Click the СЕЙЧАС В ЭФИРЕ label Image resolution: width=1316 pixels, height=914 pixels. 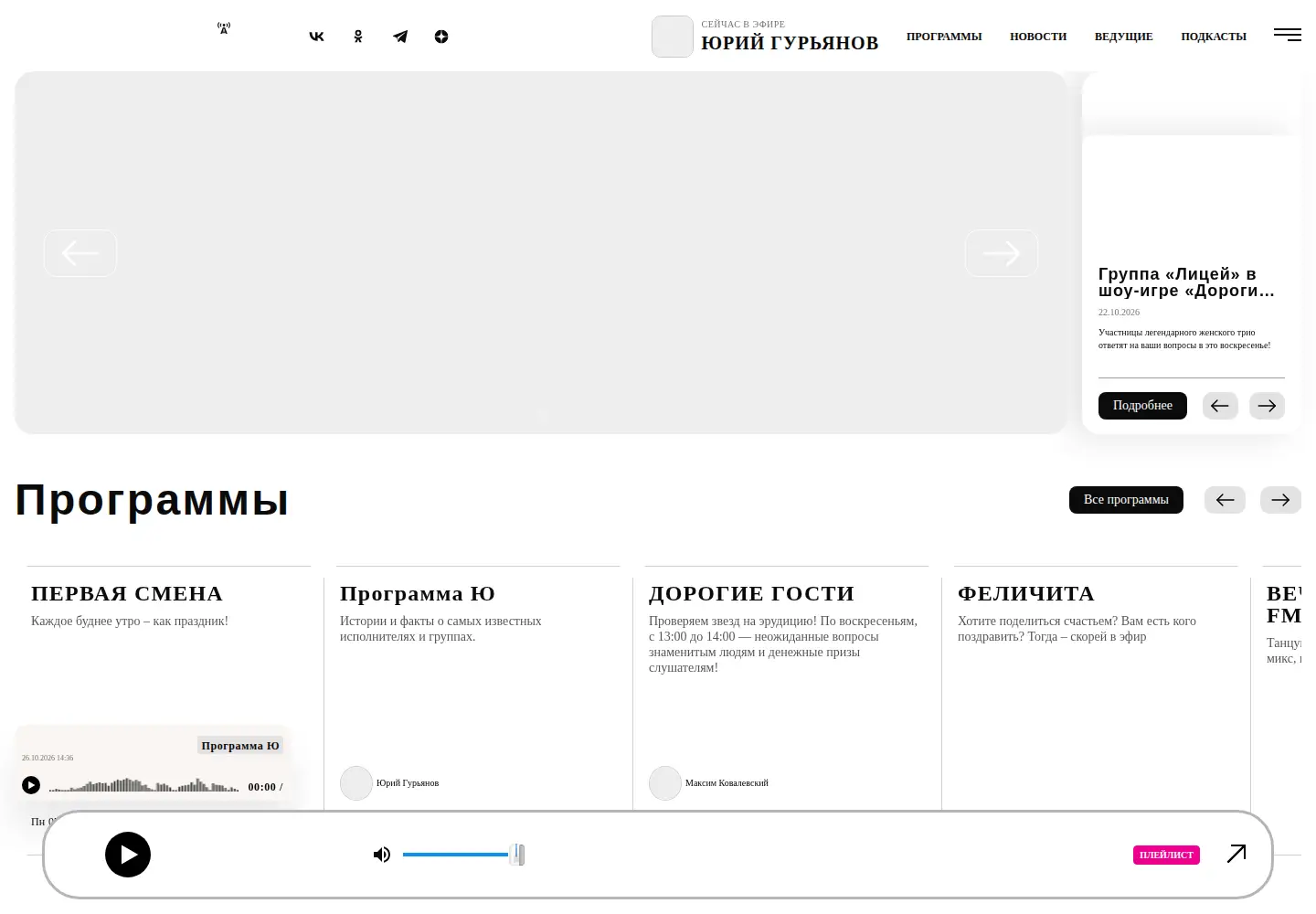(743, 25)
